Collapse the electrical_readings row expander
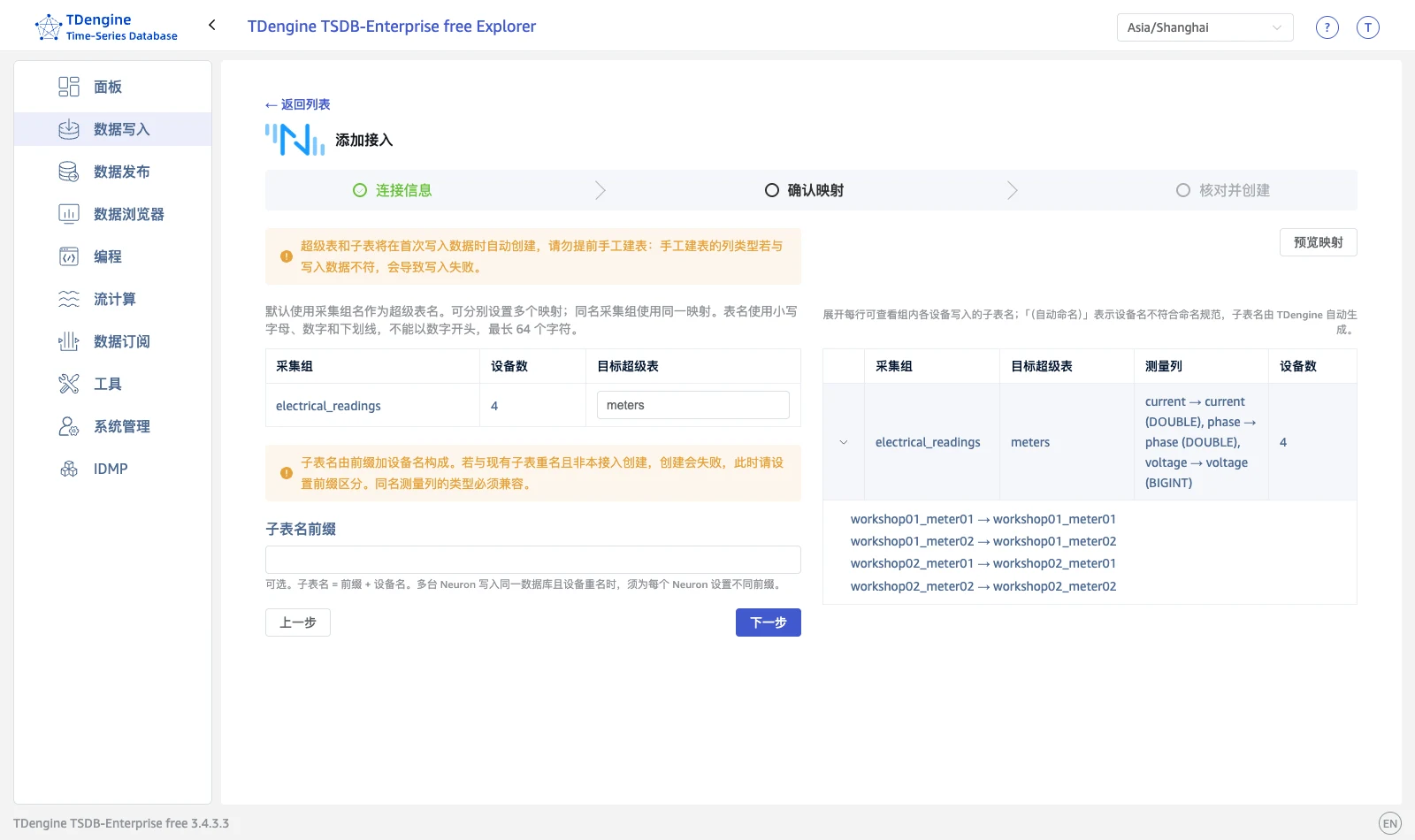The height and width of the screenshot is (840, 1415). [x=844, y=442]
